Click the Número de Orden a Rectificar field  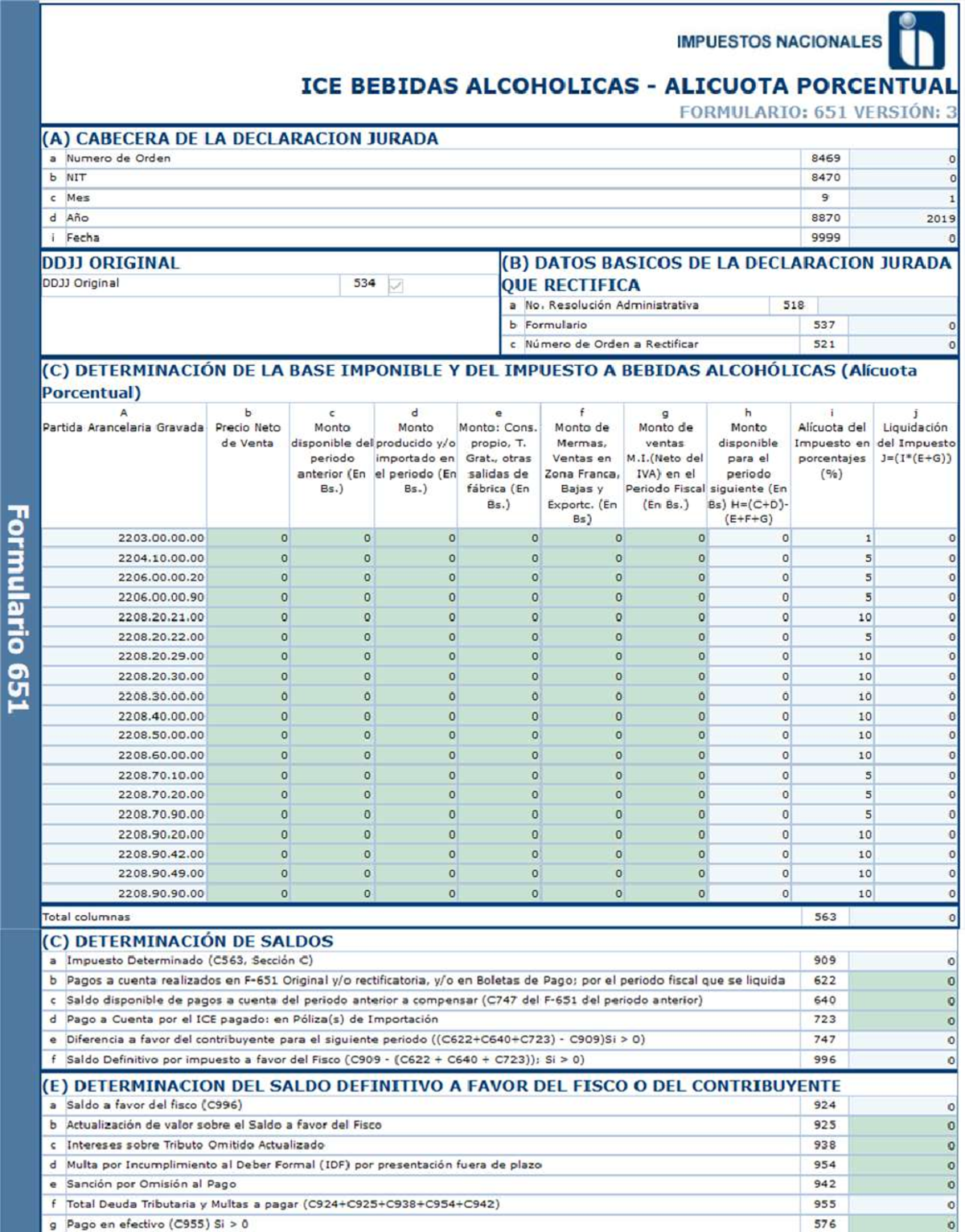click(902, 344)
